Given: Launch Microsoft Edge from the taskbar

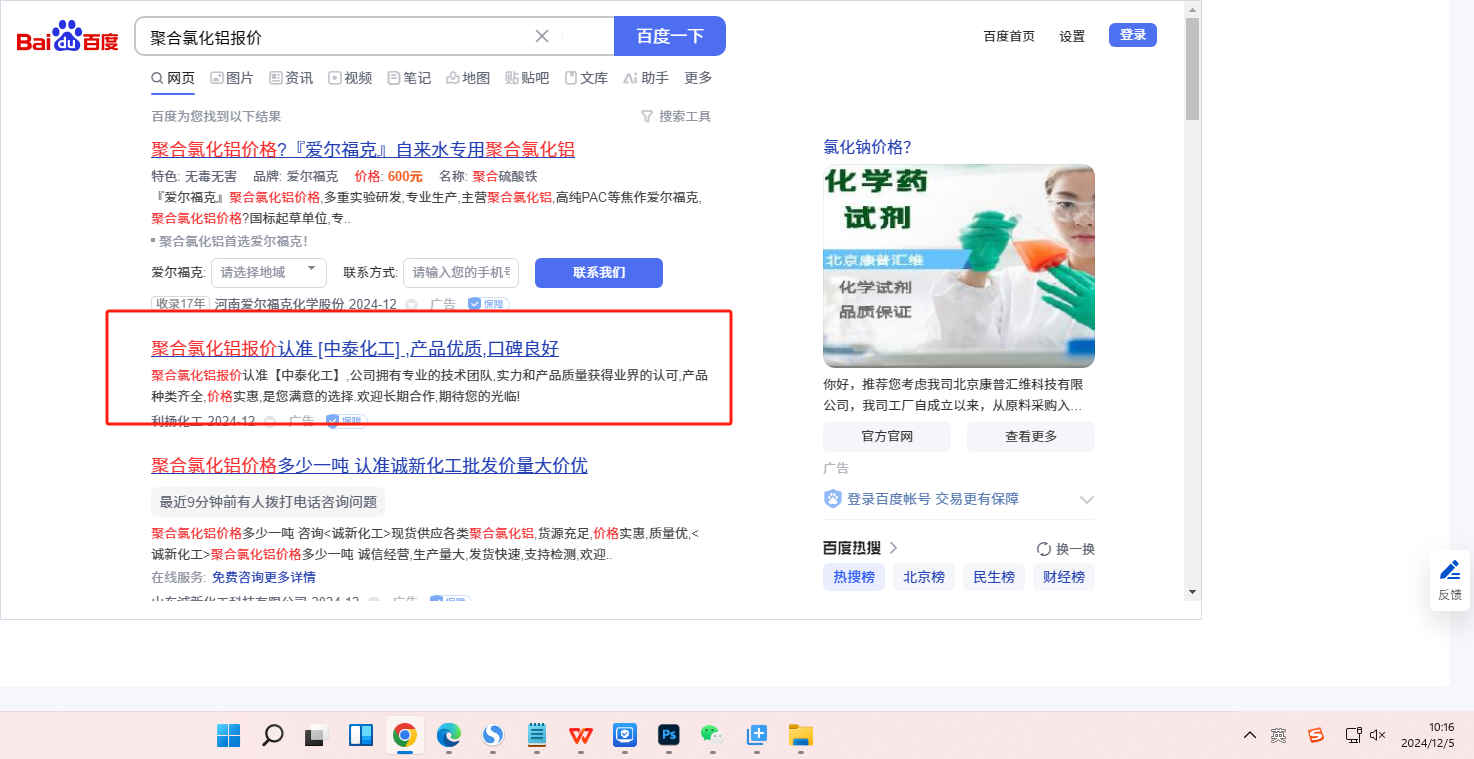Looking at the screenshot, I should [449, 736].
